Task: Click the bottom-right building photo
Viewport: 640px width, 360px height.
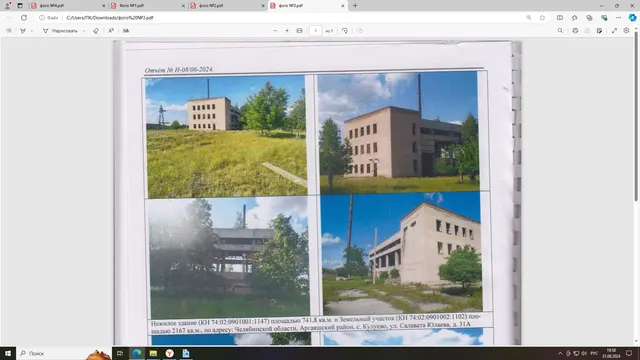Action: 402,253
